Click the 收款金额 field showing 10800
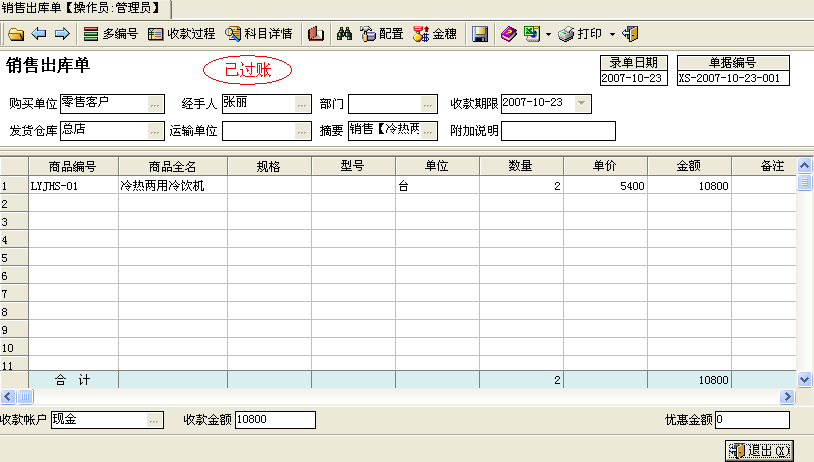The height and width of the screenshot is (462, 814). click(x=275, y=419)
